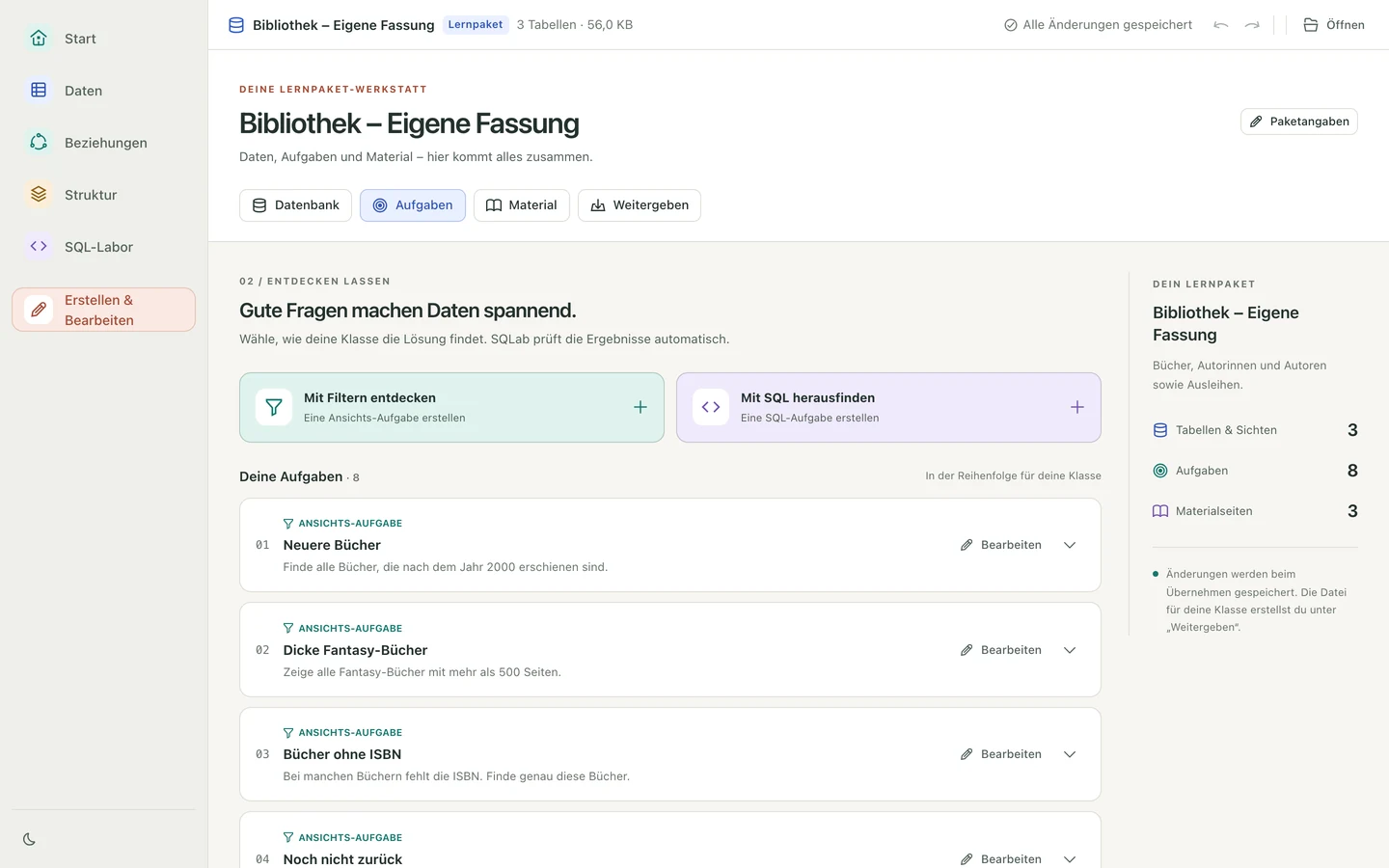Click the code icon on Mit SQL herausfinden card
1389x868 pixels.
tap(711, 407)
